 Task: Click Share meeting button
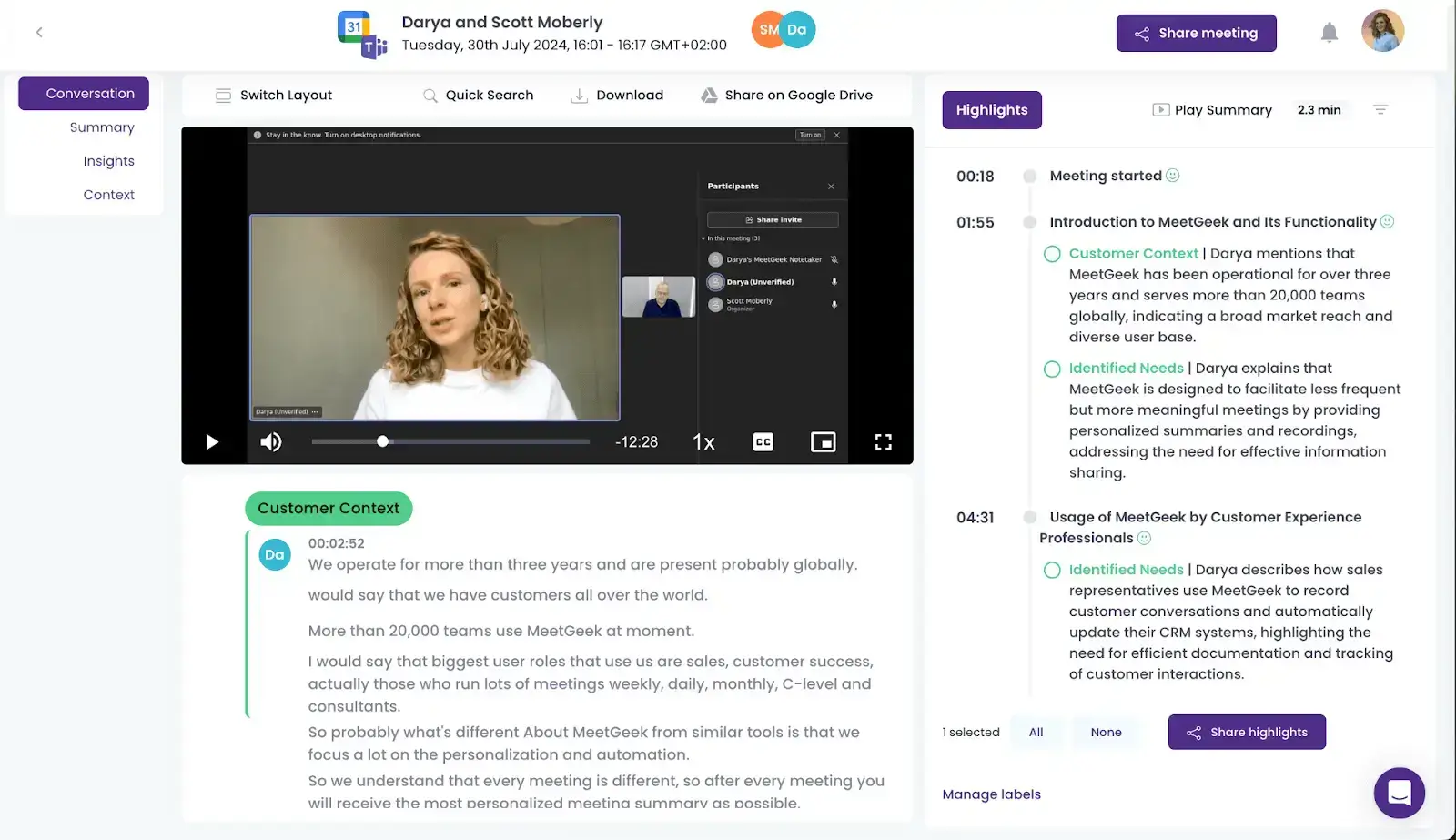pyautogui.click(x=1196, y=34)
